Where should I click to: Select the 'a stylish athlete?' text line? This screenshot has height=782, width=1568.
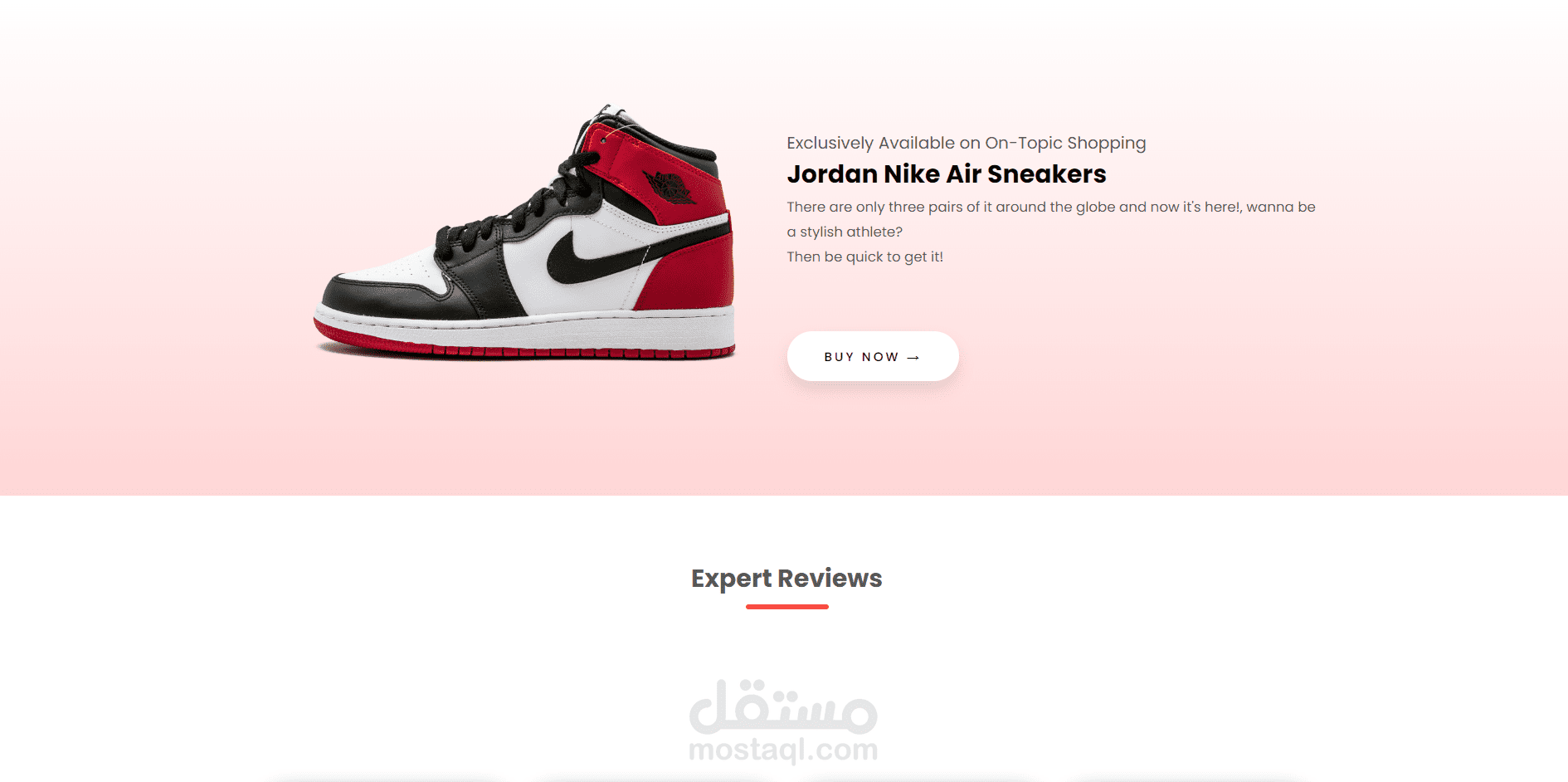(x=845, y=232)
